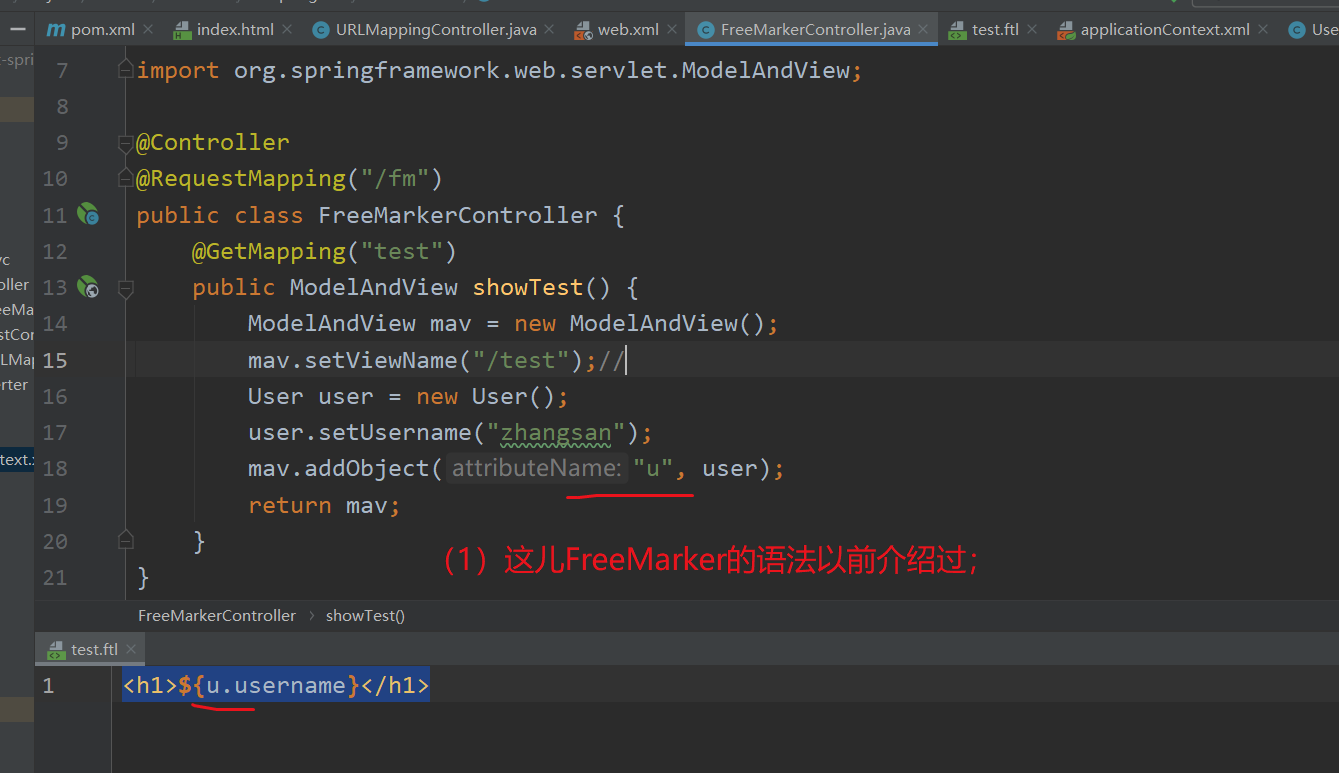Click the run icon beside line 13
This screenshot has width=1339, height=773.
[x=88, y=287]
